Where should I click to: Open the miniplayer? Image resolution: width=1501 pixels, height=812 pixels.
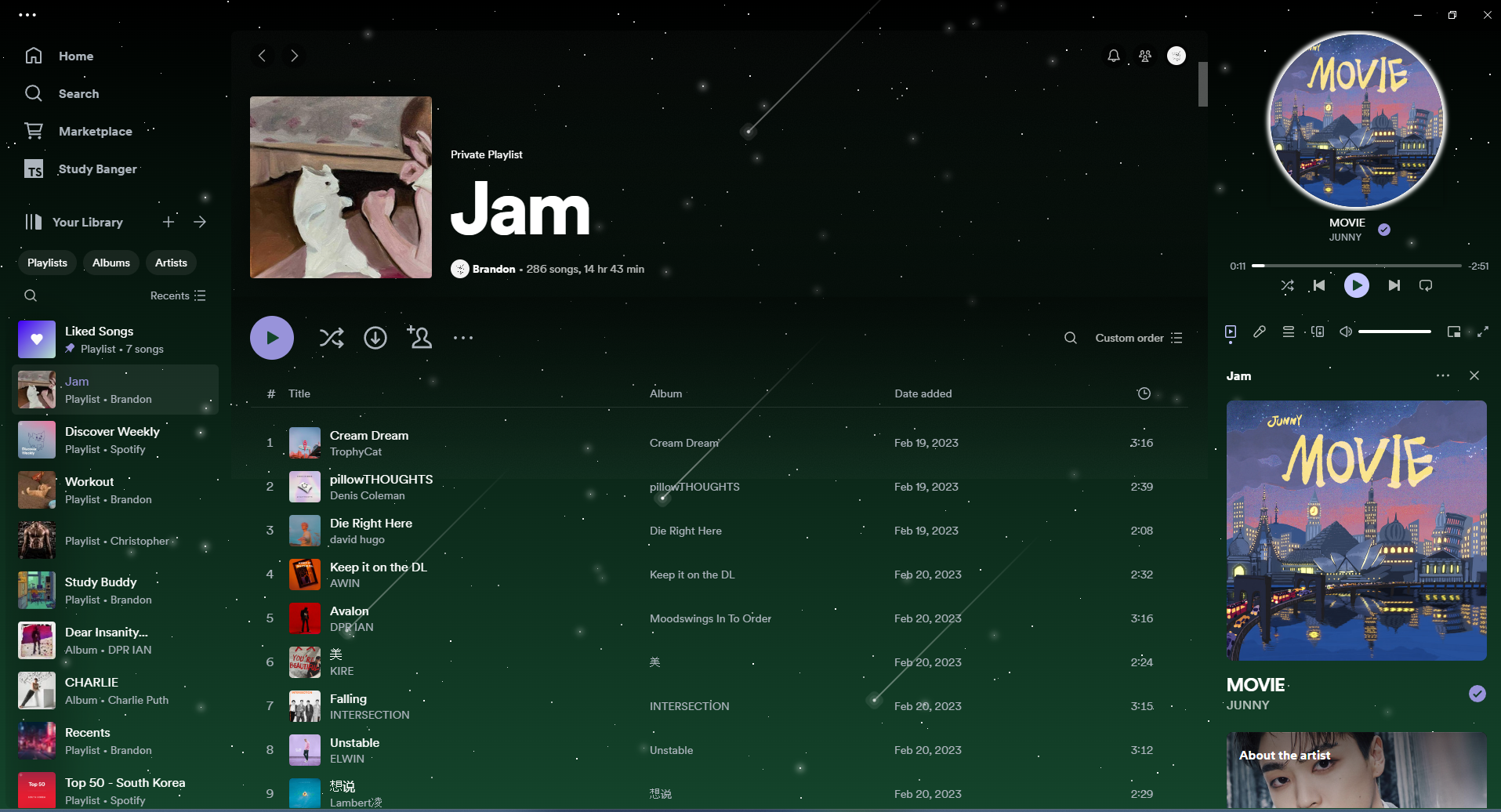coord(1453,332)
